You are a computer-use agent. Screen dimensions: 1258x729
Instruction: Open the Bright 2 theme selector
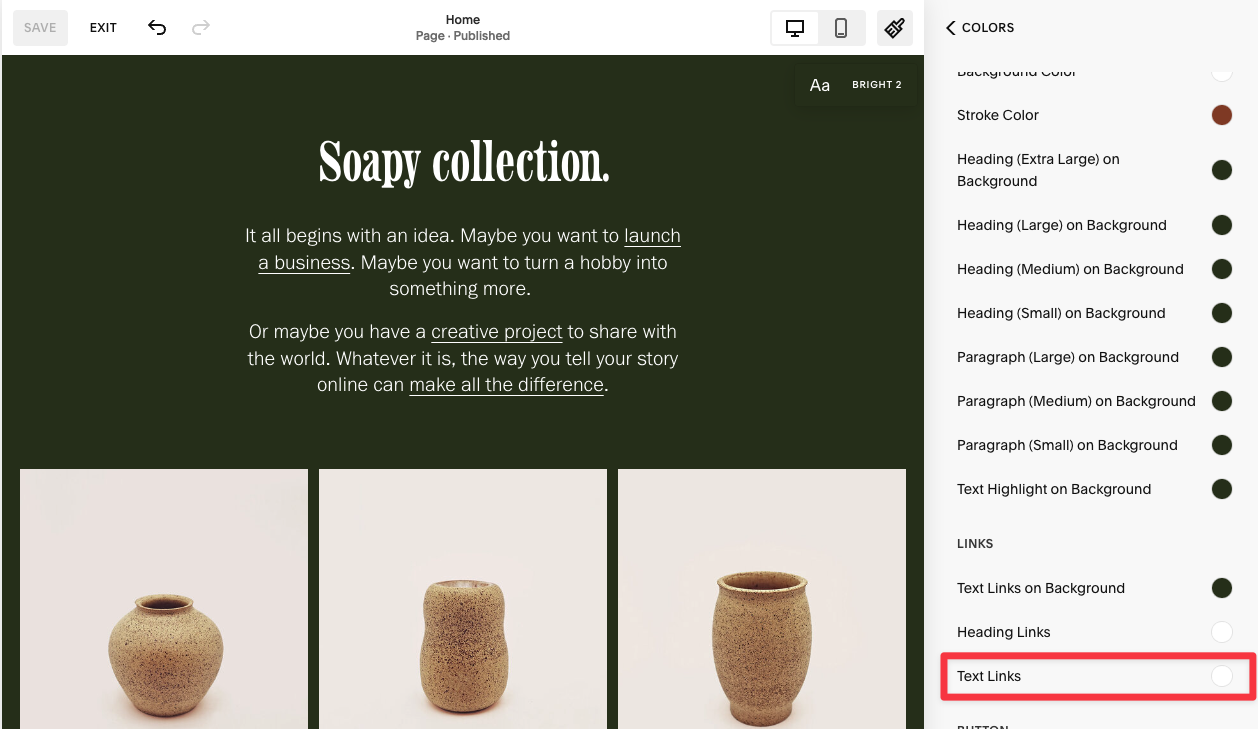click(x=876, y=84)
